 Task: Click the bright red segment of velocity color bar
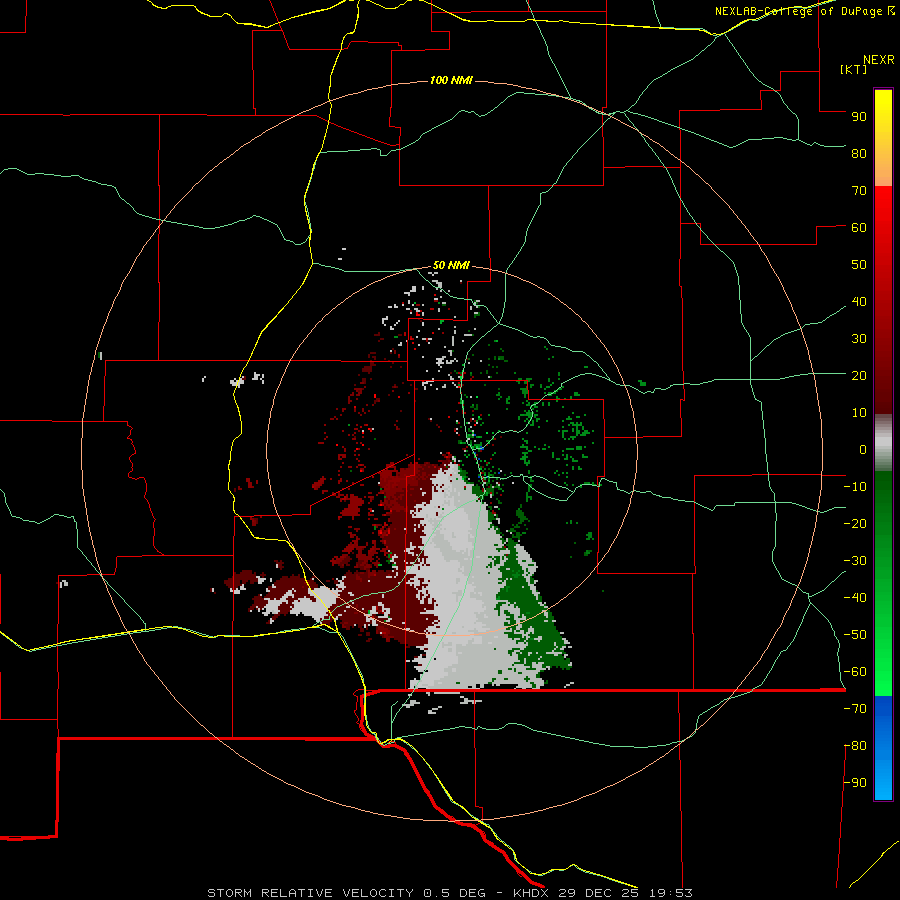coord(883,230)
